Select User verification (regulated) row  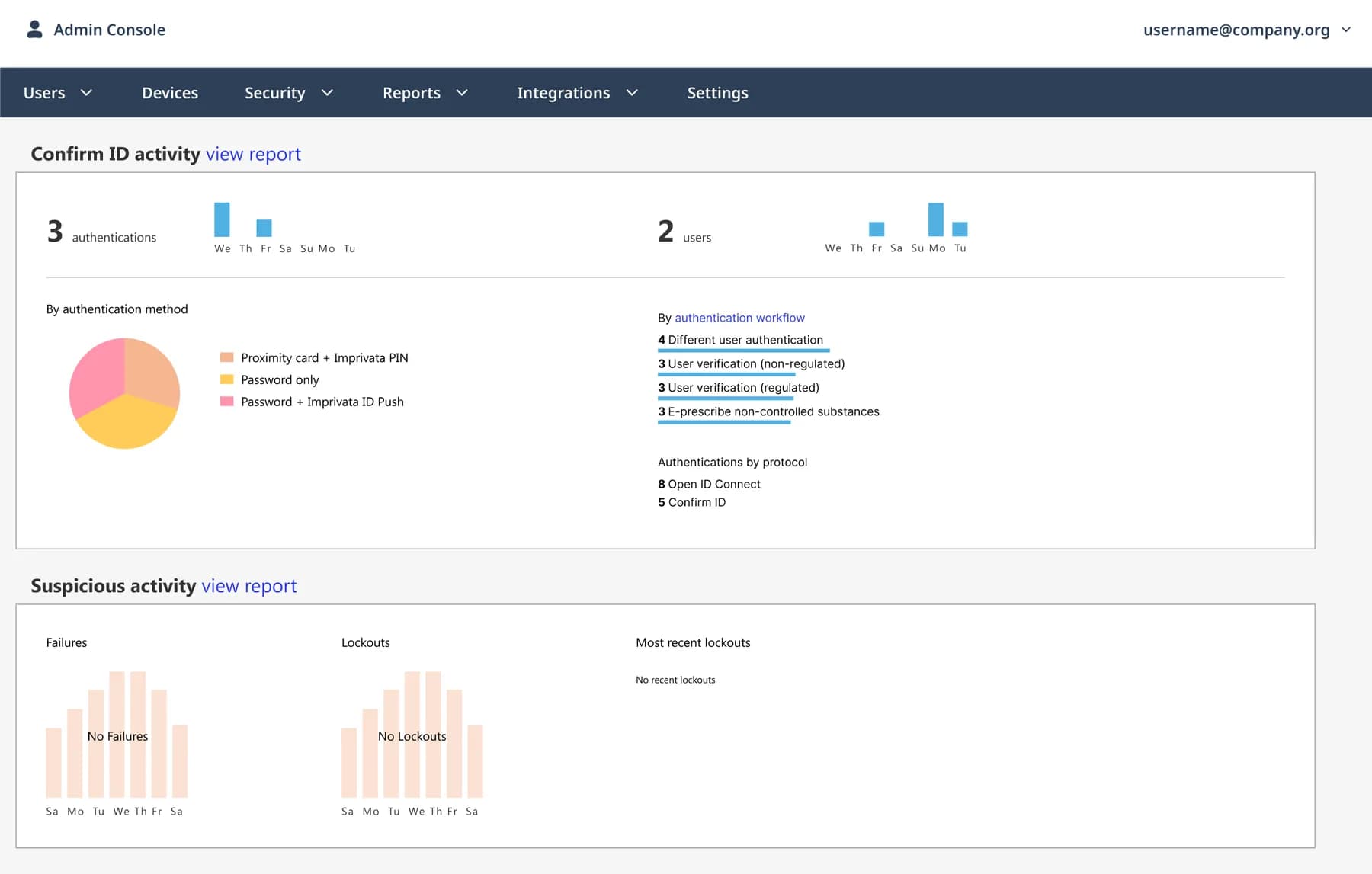739,389
